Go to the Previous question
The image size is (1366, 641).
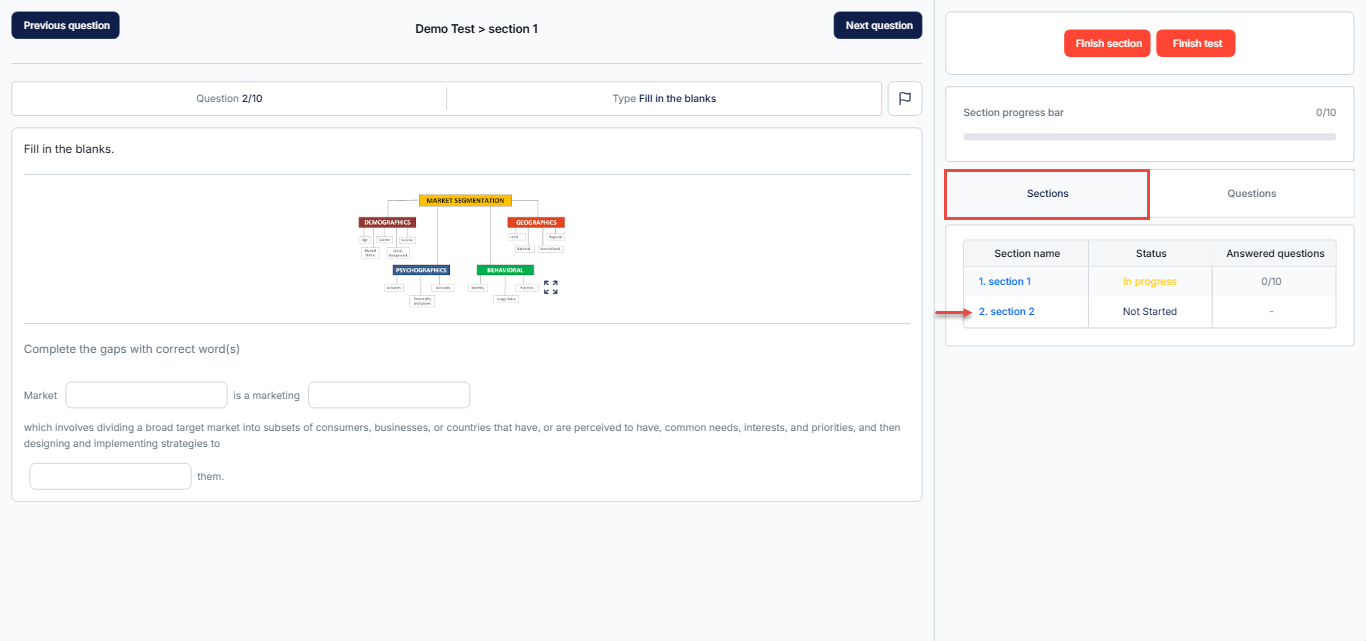[x=66, y=26]
